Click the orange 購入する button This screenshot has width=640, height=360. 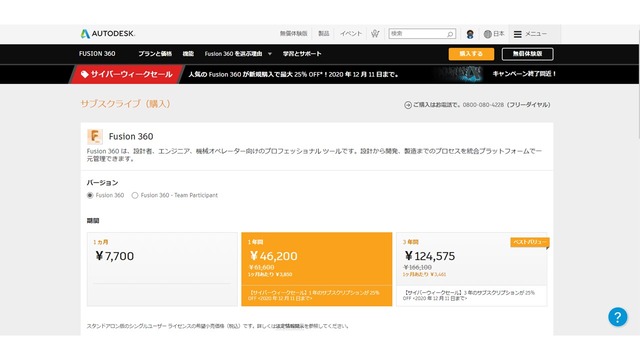coord(471,54)
